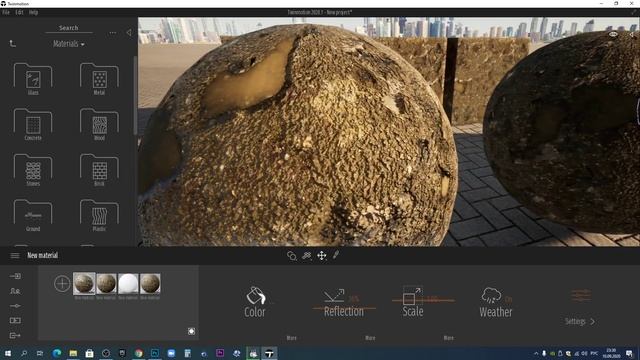Open the Wood materials folder
The height and width of the screenshot is (360, 640).
(99, 124)
